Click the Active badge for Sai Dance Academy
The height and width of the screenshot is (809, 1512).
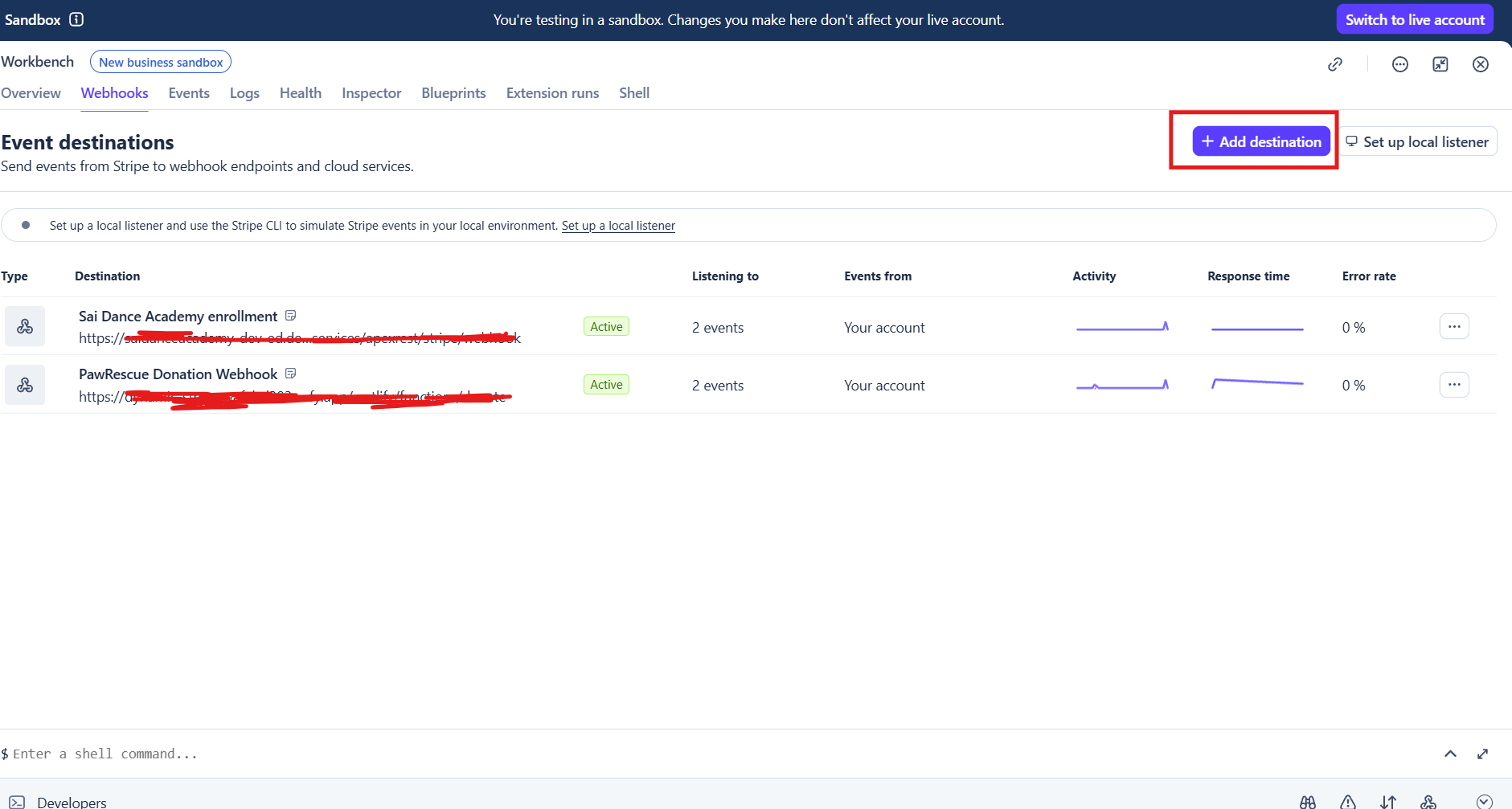coord(606,327)
